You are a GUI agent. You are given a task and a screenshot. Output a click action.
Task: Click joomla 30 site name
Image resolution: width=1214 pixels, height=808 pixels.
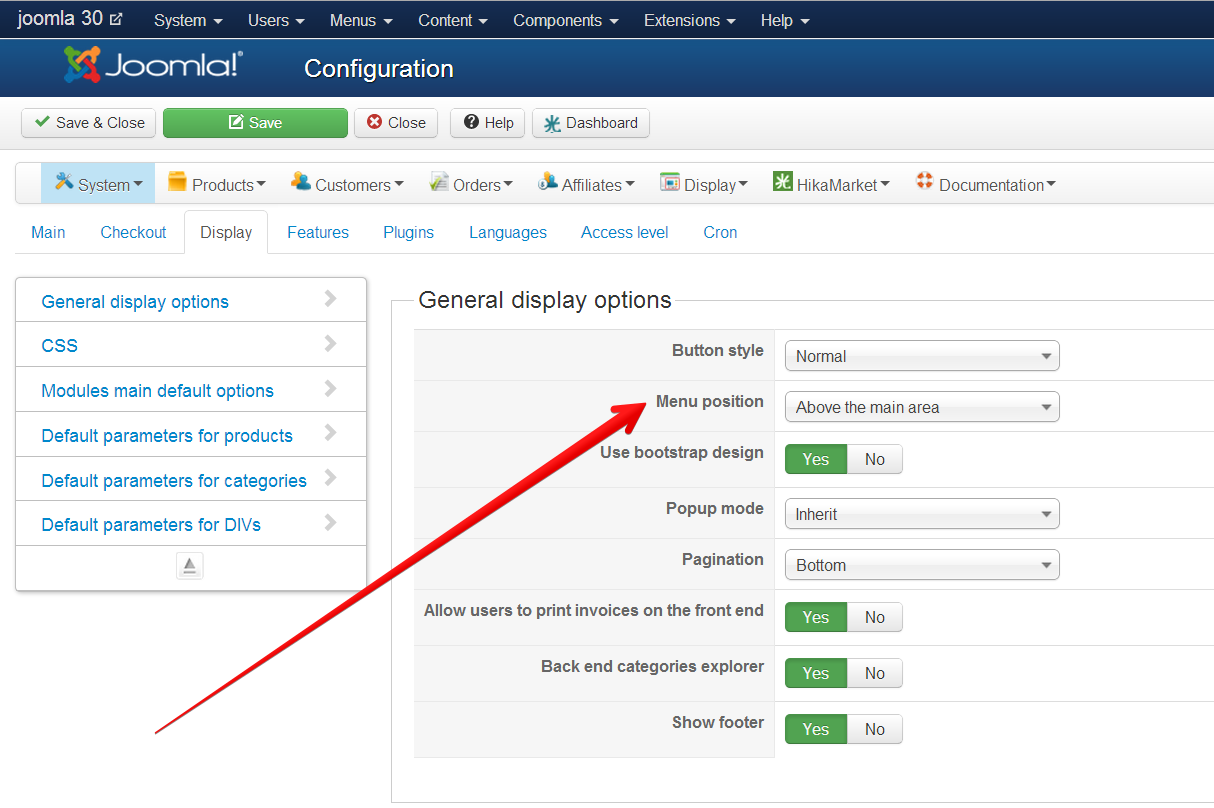[x=60, y=18]
